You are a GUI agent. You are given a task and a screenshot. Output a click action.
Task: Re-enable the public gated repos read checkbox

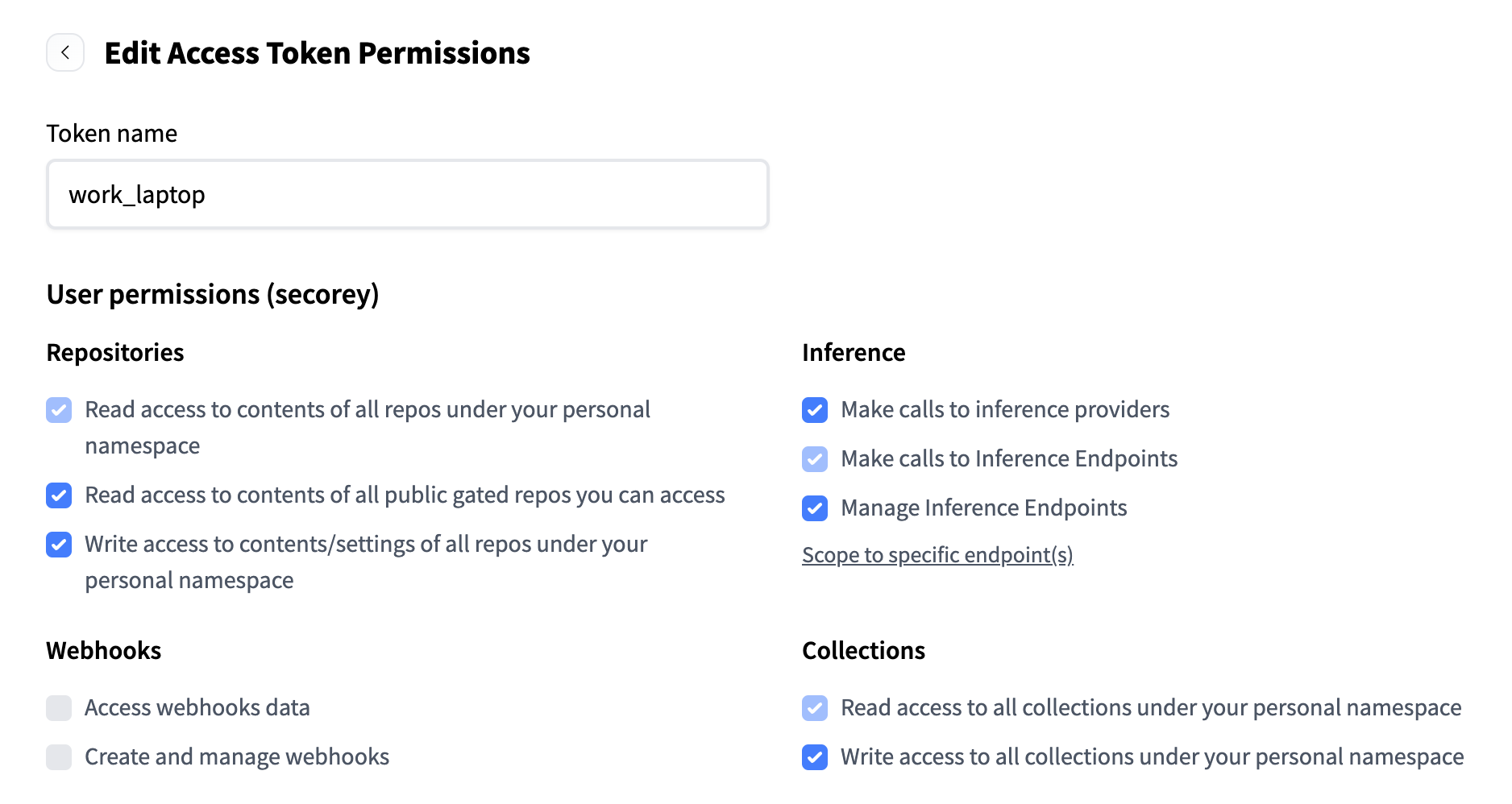pos(59,495)
